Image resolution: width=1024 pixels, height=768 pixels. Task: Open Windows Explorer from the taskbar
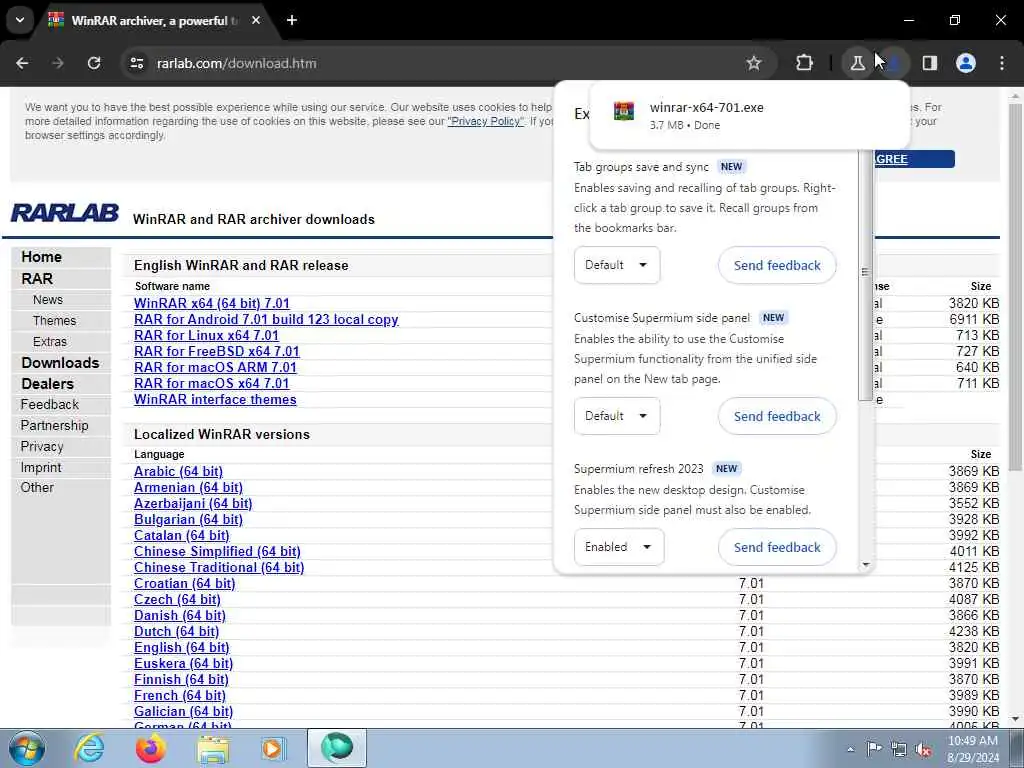tap(214, 748)
